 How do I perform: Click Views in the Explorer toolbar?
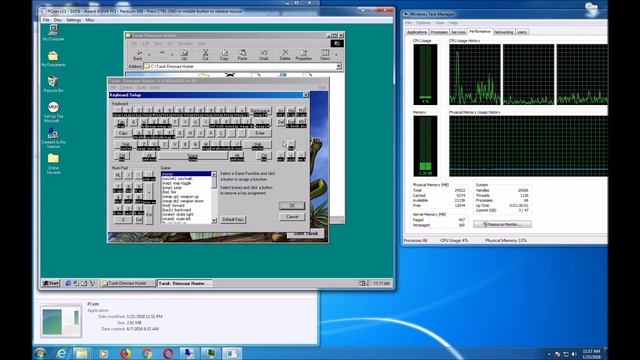coord(325,55)
